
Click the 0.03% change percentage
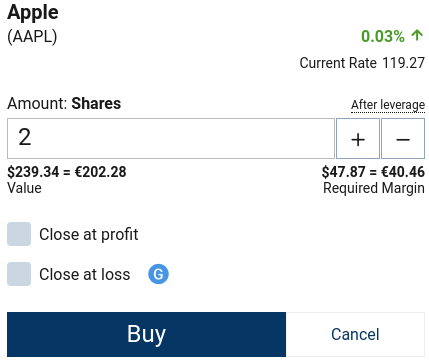pos(383,36)
